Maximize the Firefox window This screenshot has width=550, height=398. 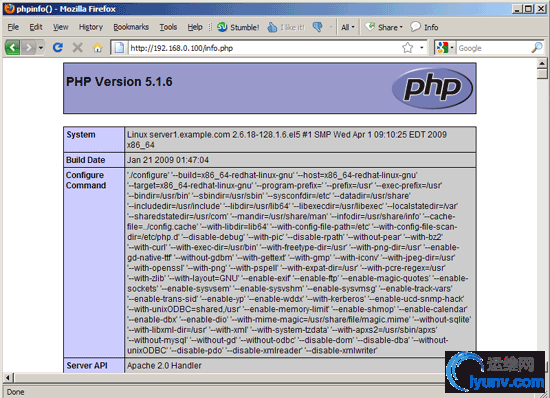pos(529,9)
